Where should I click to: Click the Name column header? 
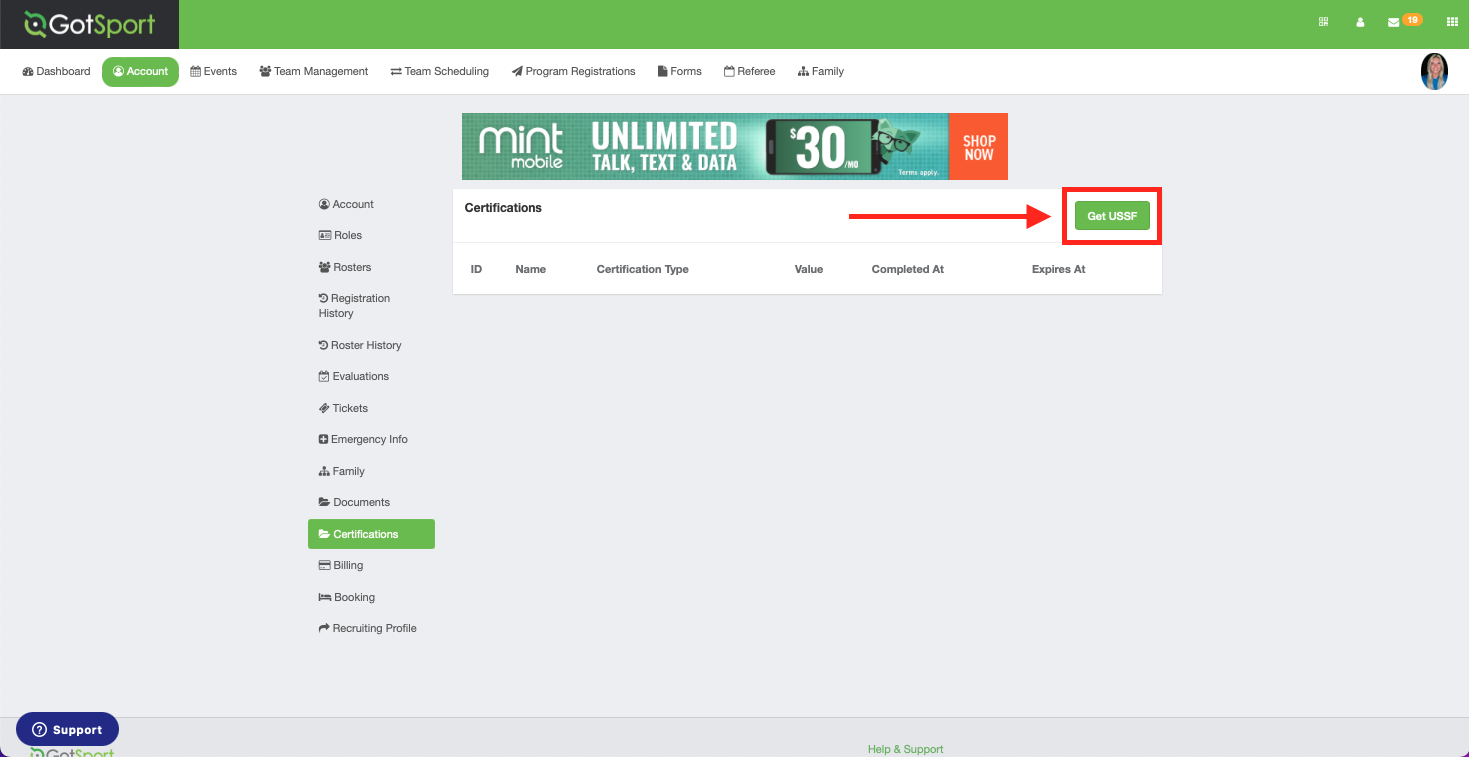pos(530,269)
